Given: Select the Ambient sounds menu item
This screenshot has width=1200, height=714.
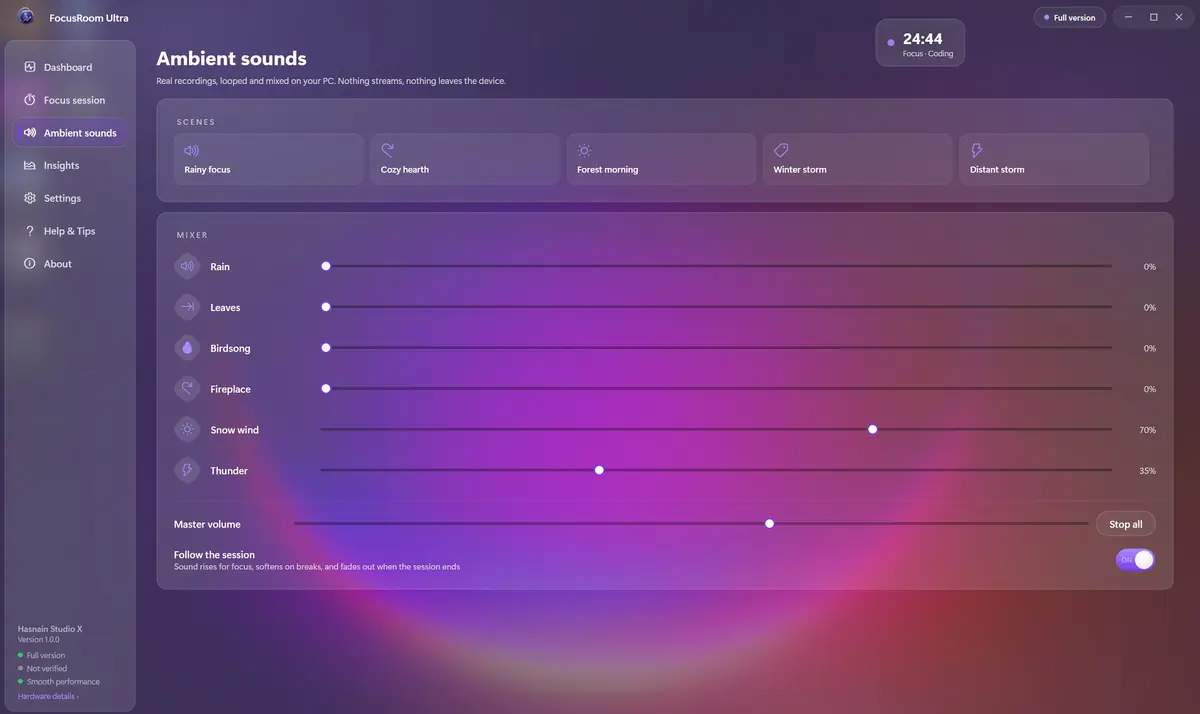Looking at the screenshot, I should [x=70, y=133].
